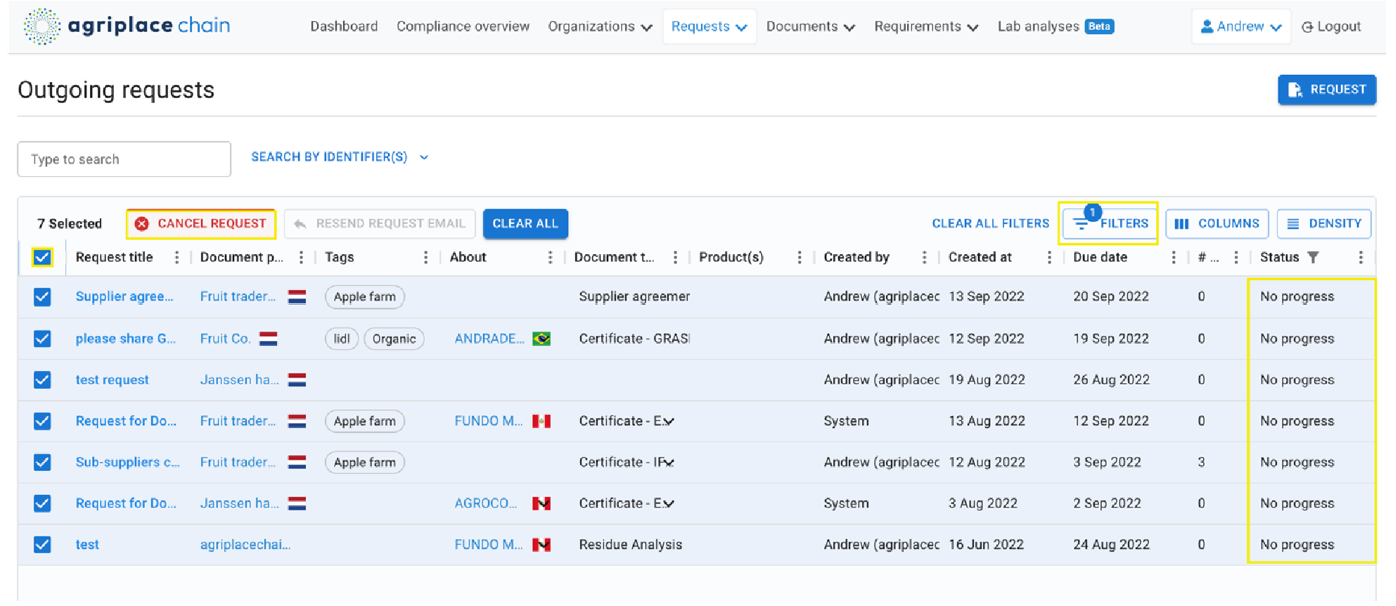
Task: Click the red X icon on Cancel Request
Action: click(x=141, y=224)
